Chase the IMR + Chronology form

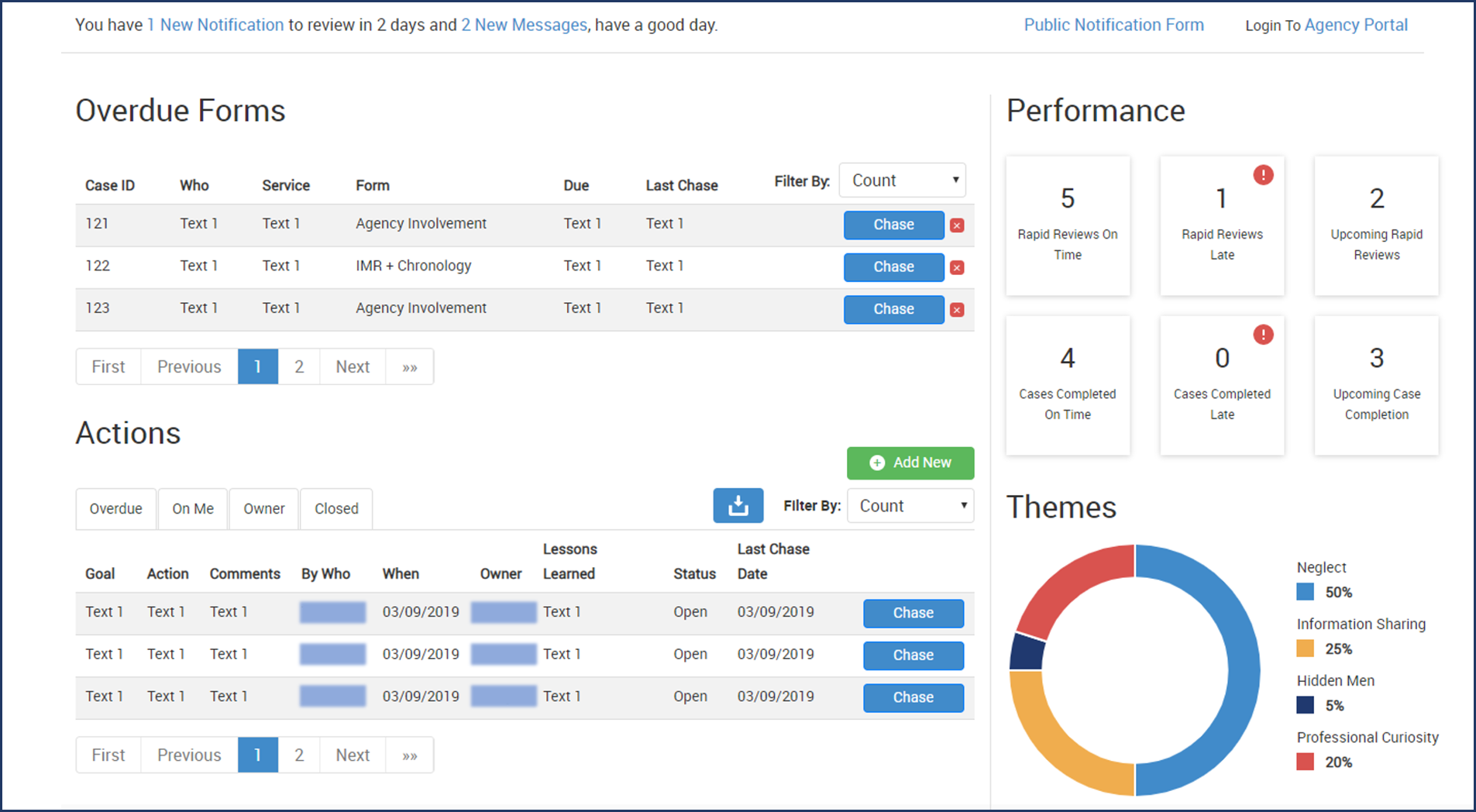point(893,267)
